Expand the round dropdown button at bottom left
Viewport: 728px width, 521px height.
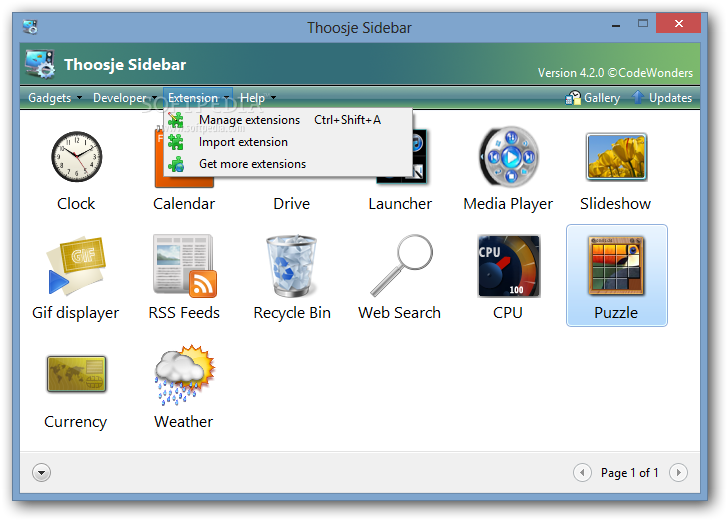point(41,473)
